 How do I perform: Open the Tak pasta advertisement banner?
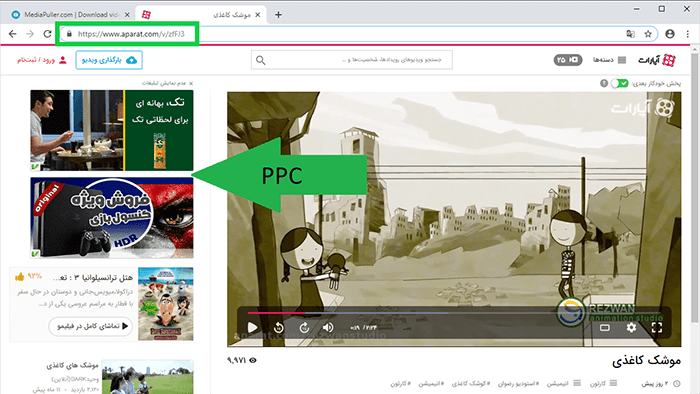112,130
